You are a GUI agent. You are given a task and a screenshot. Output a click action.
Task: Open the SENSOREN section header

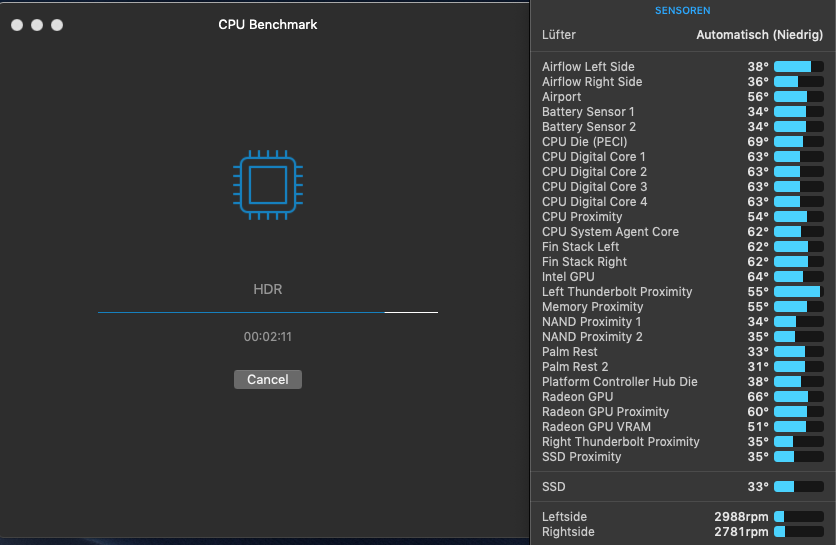pyautogui.click(x=682, y=11)
